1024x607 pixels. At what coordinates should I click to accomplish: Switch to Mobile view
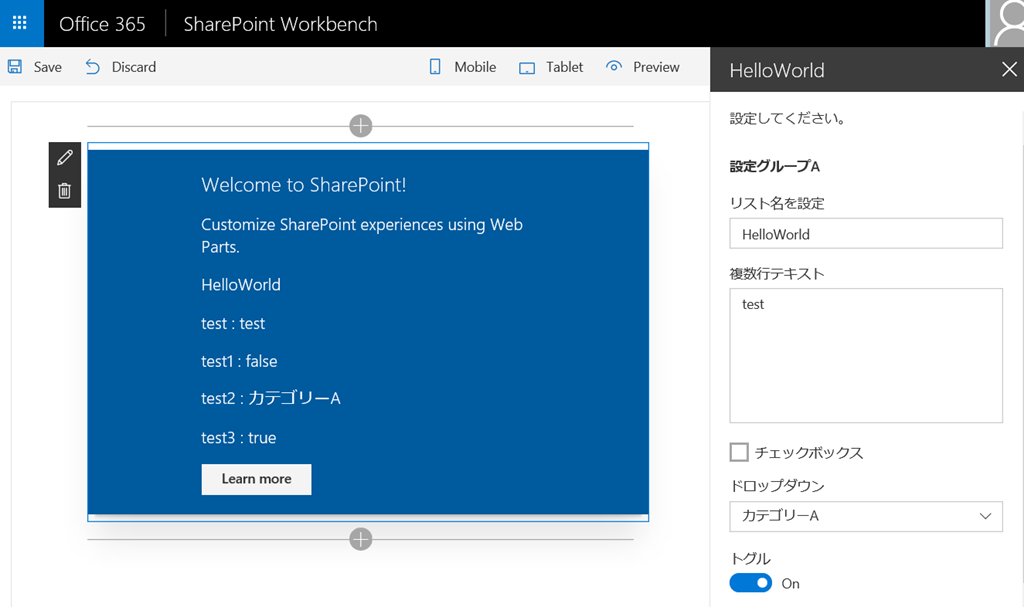[x=475, y=67]
